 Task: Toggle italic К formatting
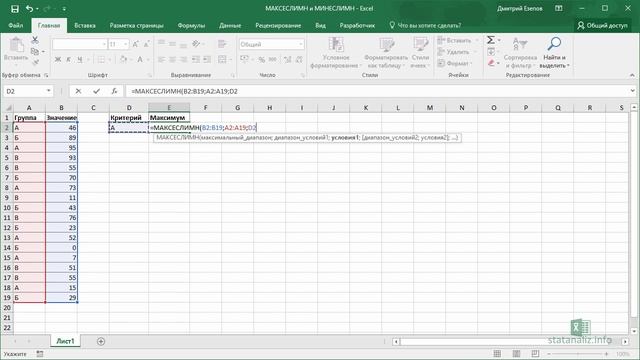pyautogui.click(x=68, y=60)
